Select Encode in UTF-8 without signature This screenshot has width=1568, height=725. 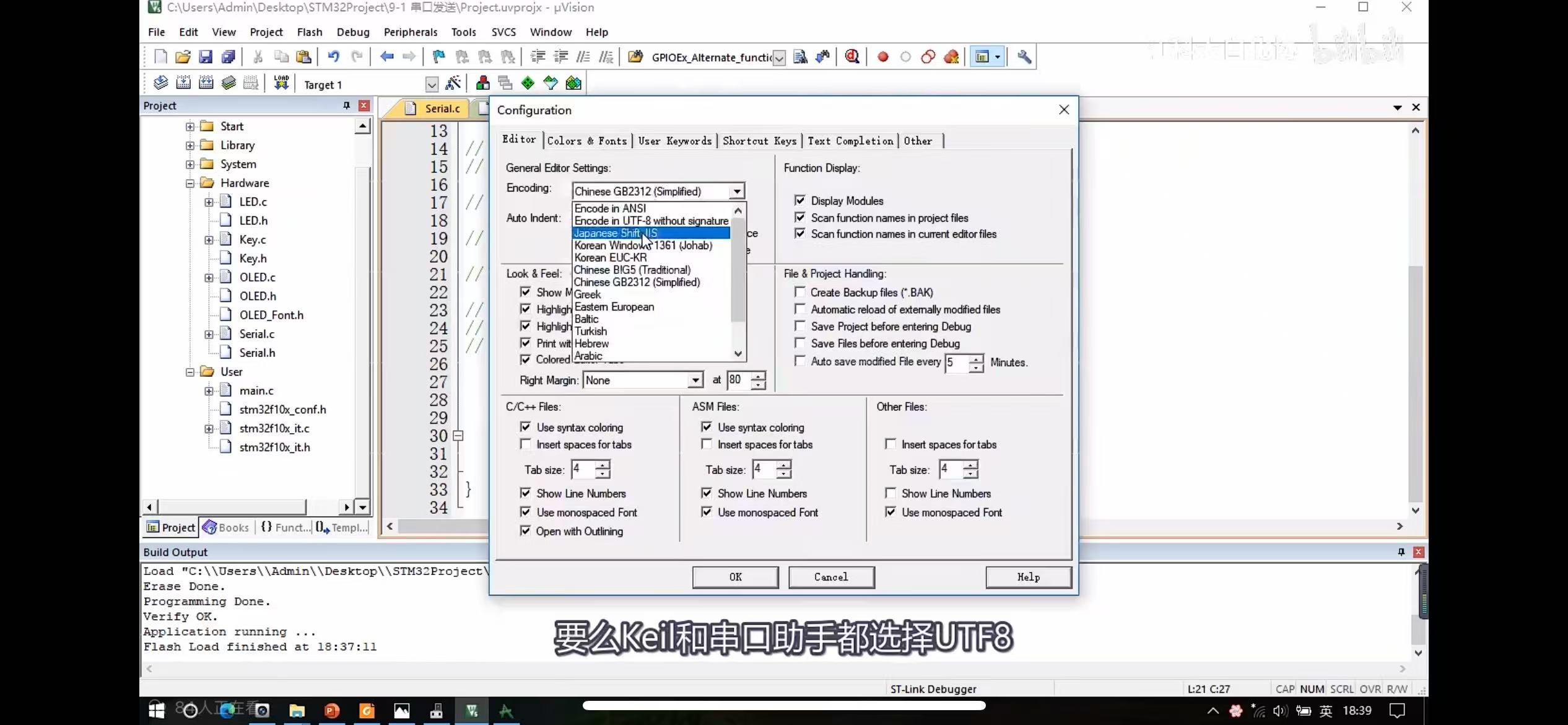click(x=651, y=221)
